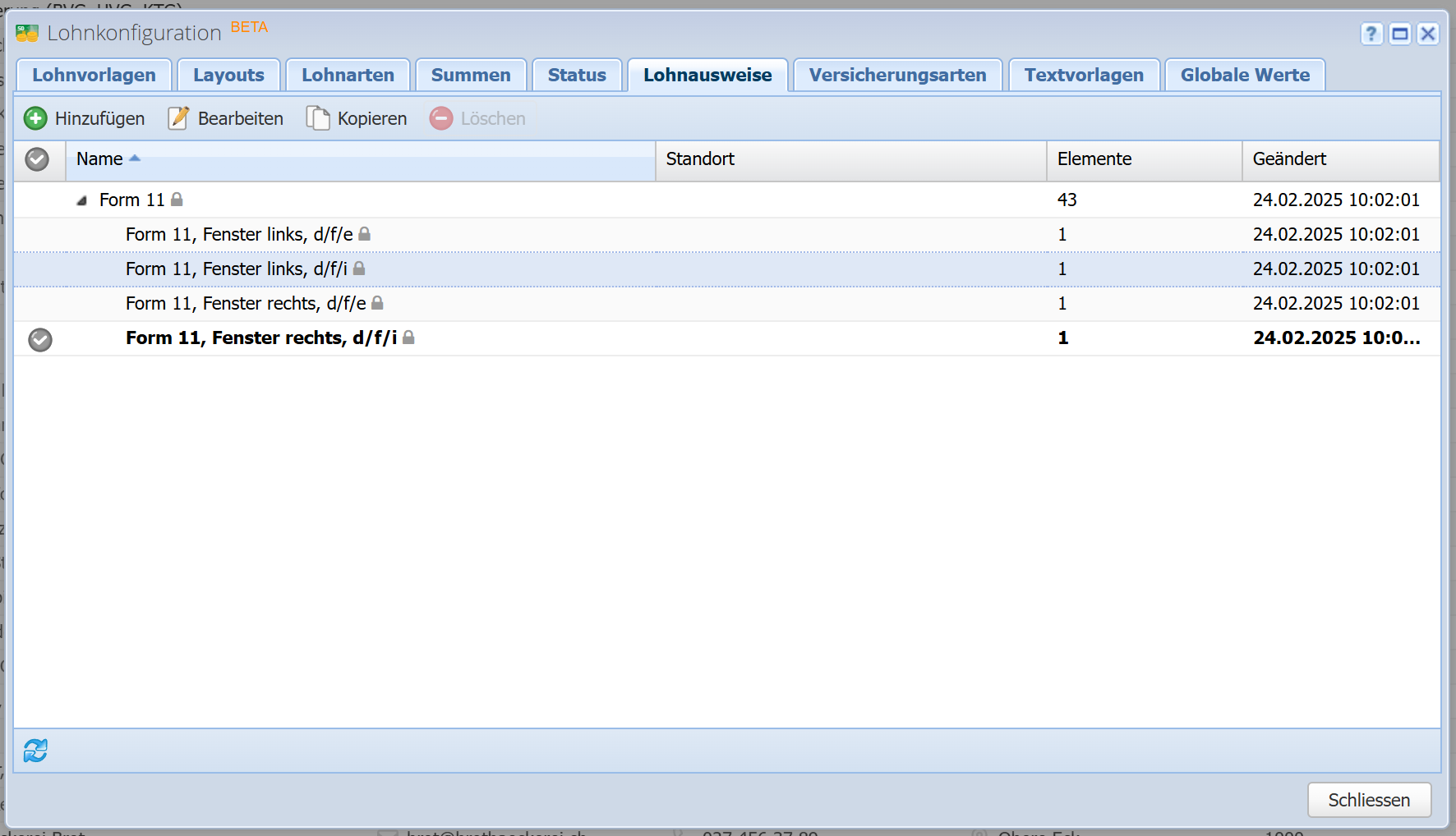Switch to the Lohnarten tab
This screenshot has height=836, width=1456.
[348, 76]
